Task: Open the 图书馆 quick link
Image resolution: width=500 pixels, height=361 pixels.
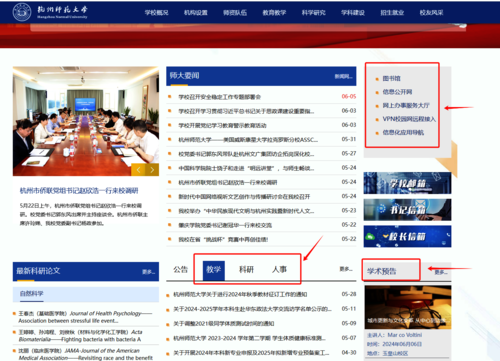Action: 391,78
